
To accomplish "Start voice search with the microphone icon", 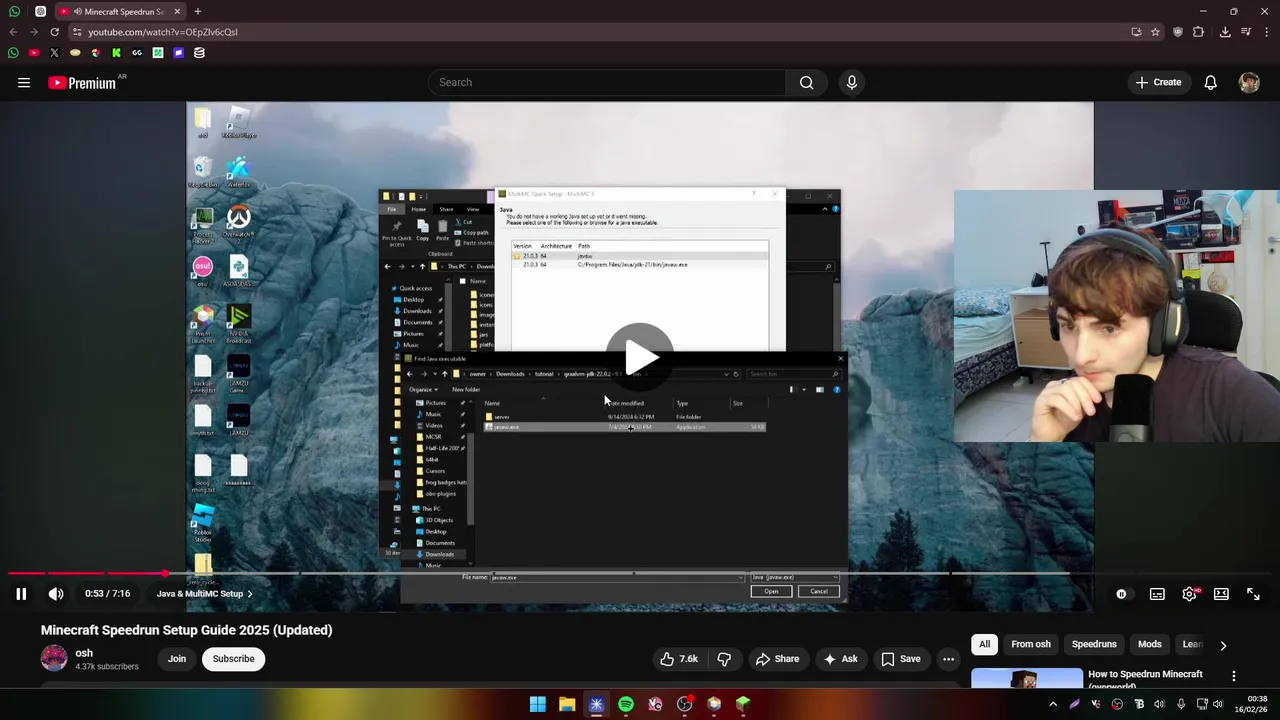I will 852,83.
